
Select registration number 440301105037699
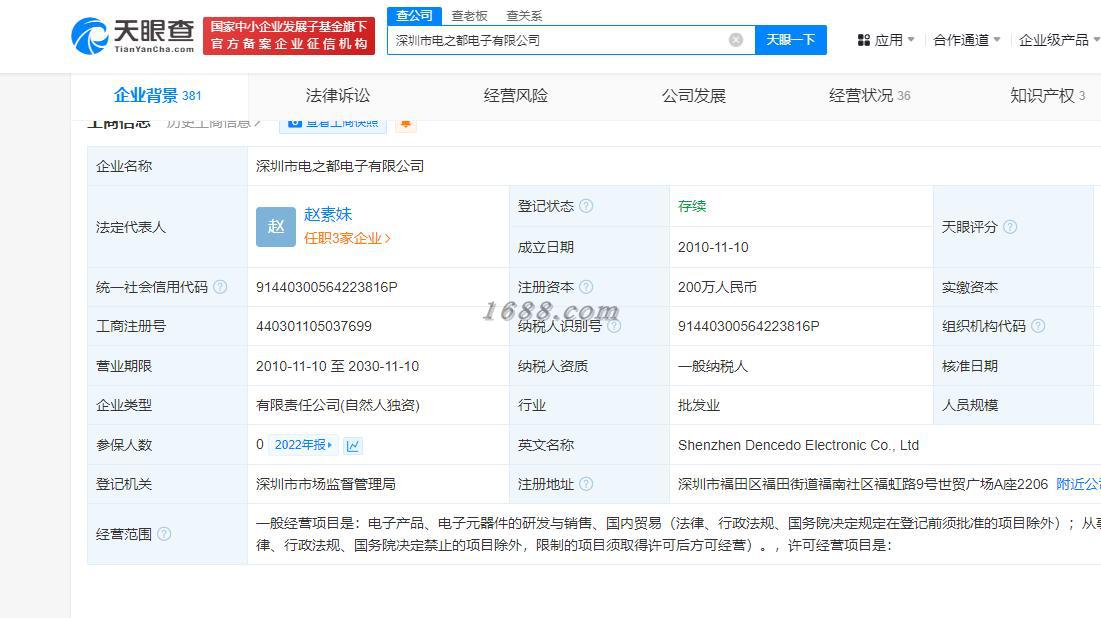[x=314, y=327]
